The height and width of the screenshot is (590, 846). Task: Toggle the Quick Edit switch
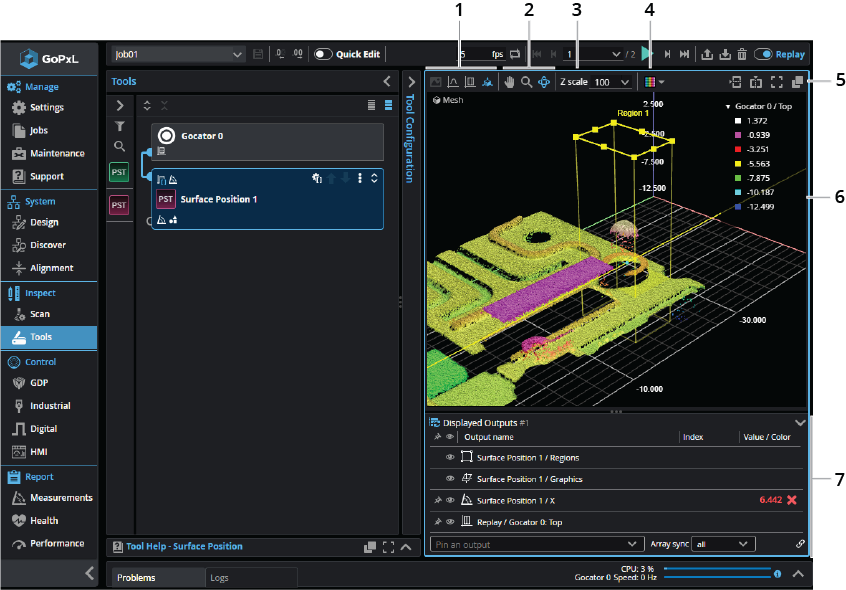coord(323,54)
